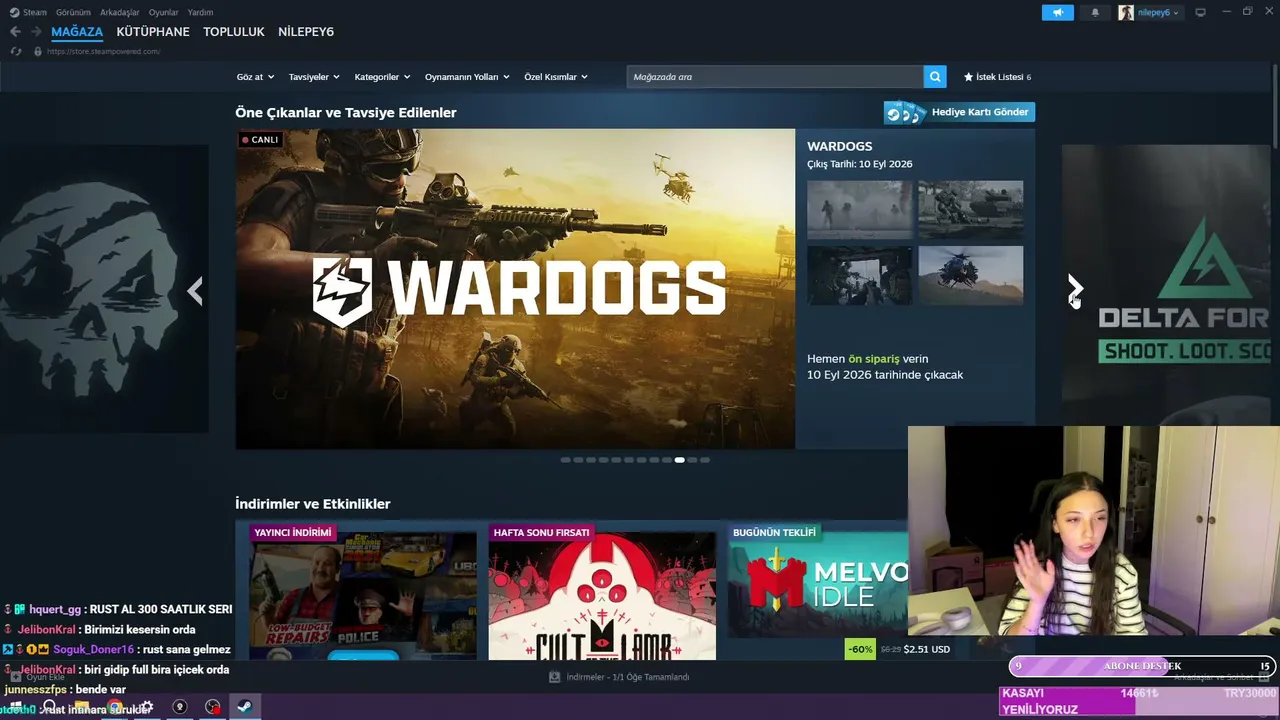Open the helicopter WARDOGS screenshot thumbnail

click(971, 275)
